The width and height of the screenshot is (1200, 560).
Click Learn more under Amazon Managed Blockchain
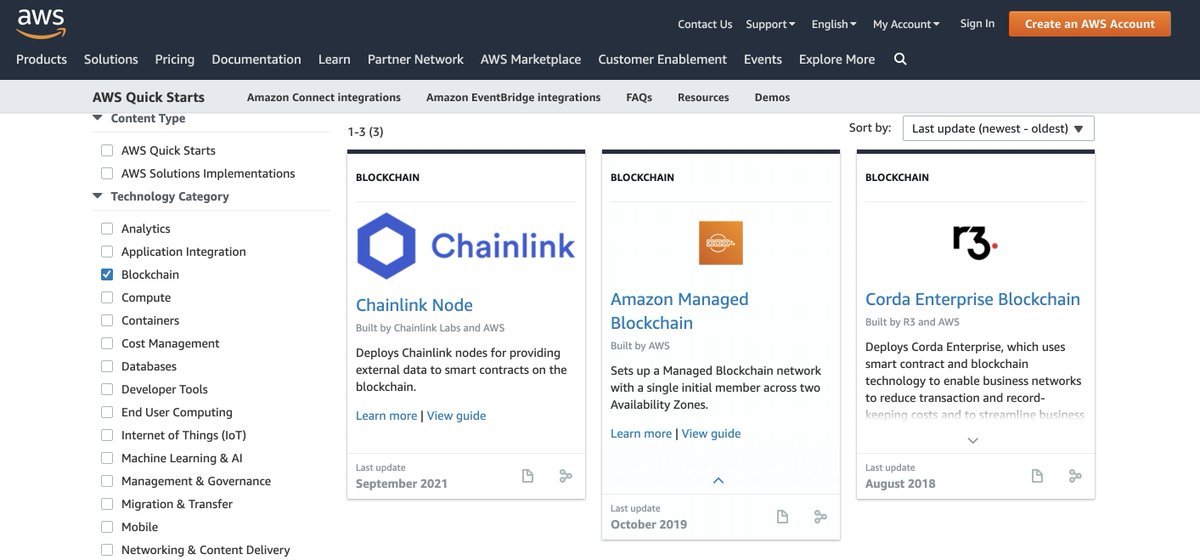point(641,433)
